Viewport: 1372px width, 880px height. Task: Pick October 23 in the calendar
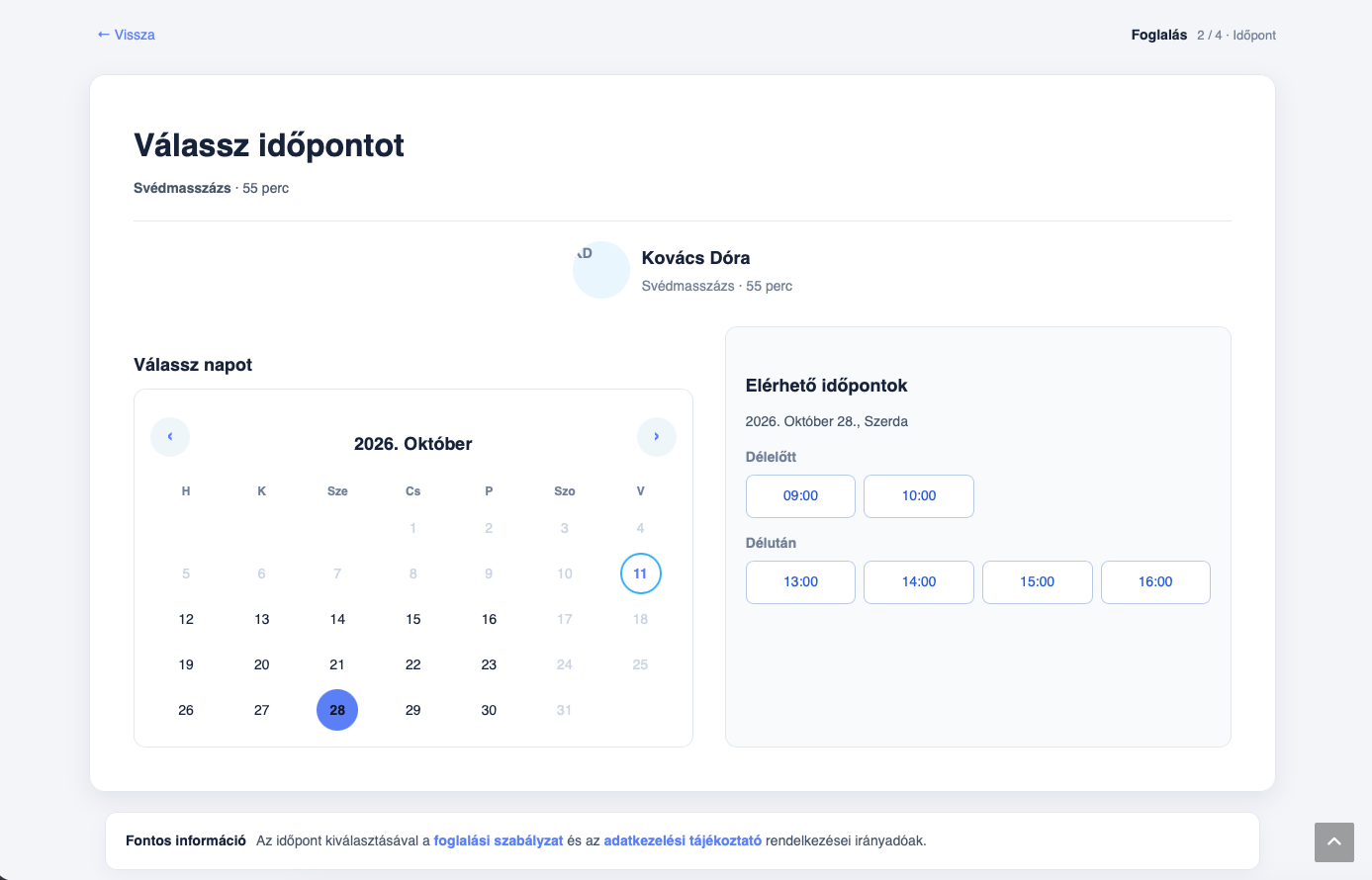pyautogui.click(x=489, y=664)
